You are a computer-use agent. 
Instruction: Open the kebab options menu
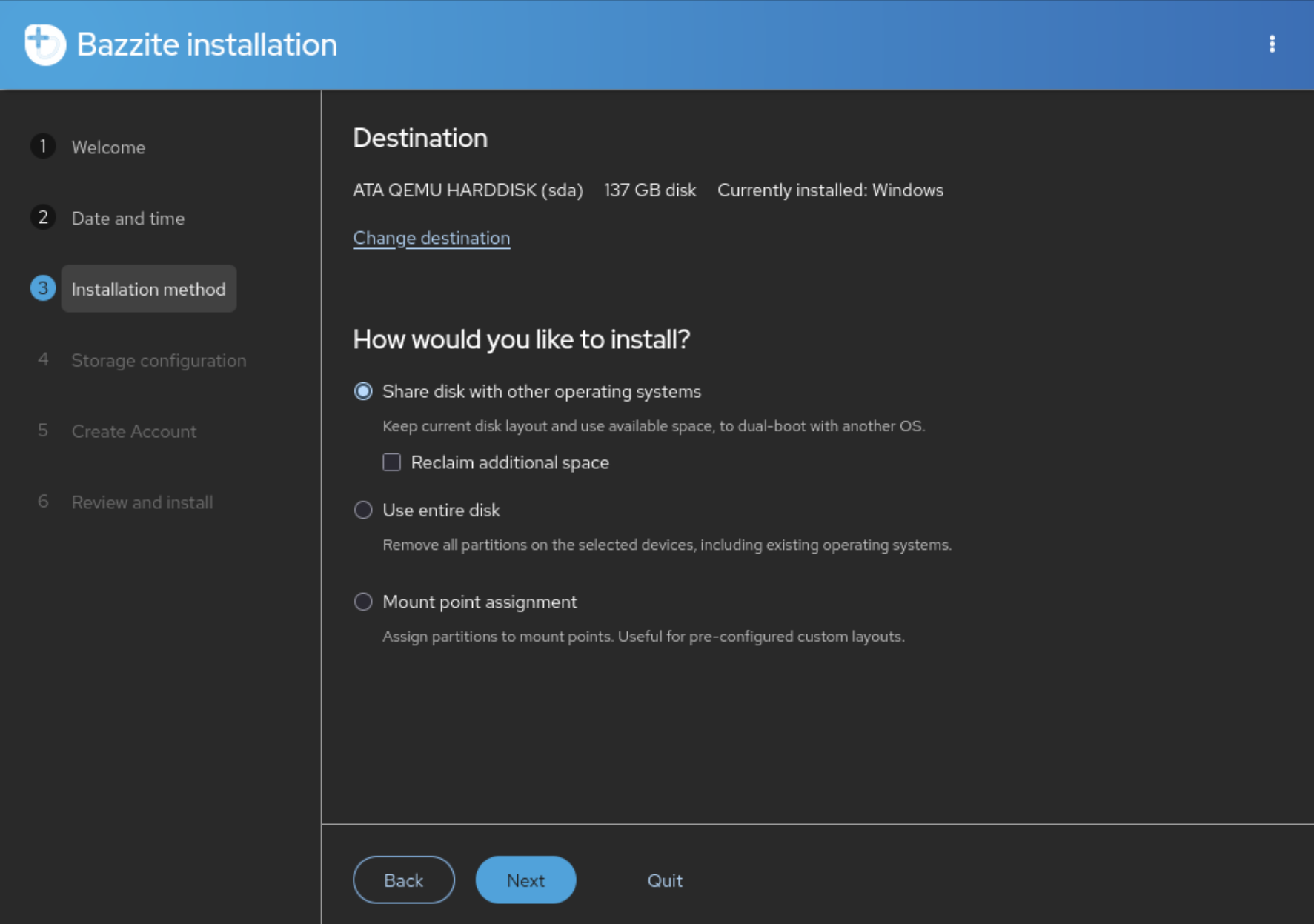coord(1272,44)
